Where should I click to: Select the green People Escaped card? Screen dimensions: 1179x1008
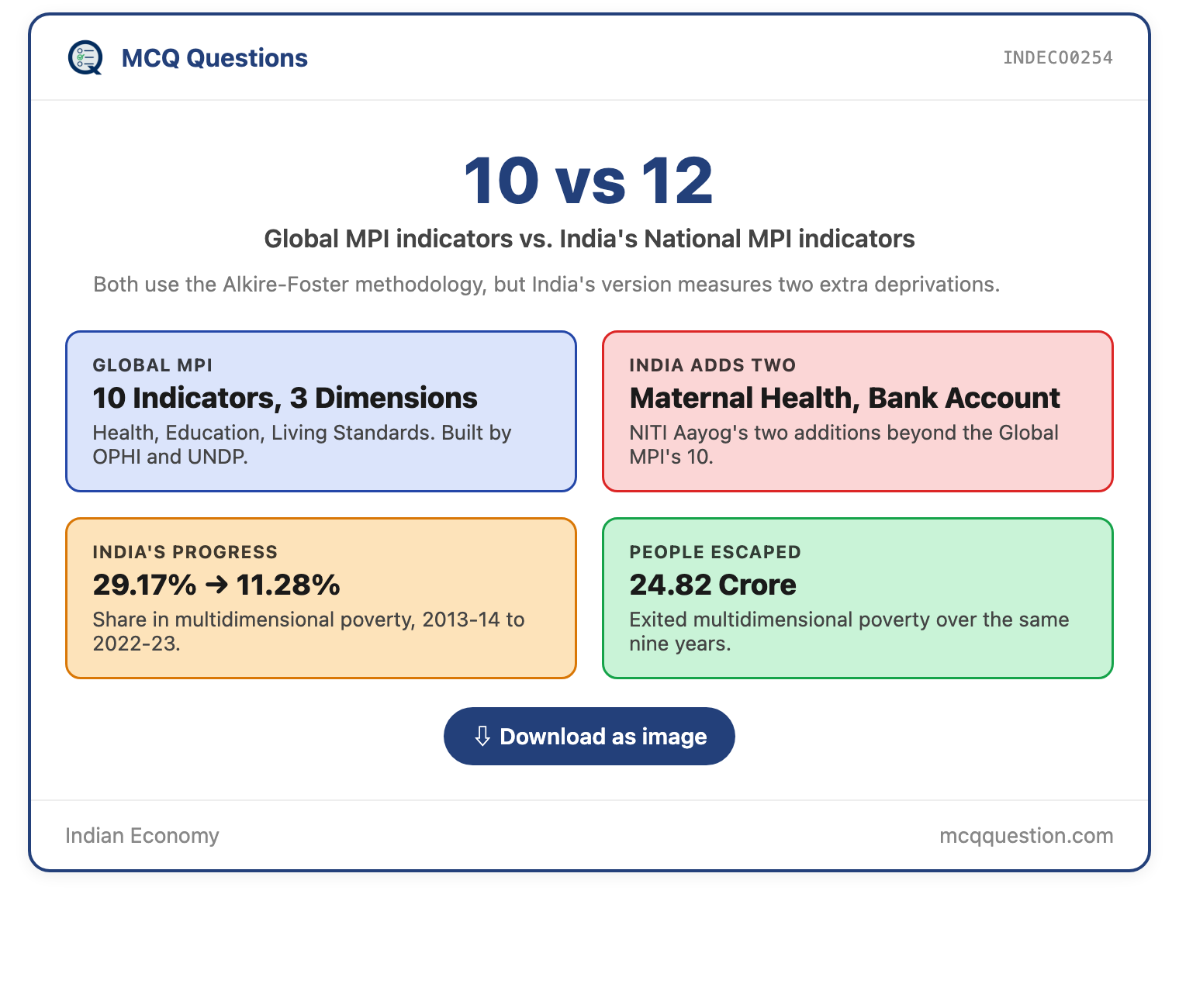tap(858, 598)
